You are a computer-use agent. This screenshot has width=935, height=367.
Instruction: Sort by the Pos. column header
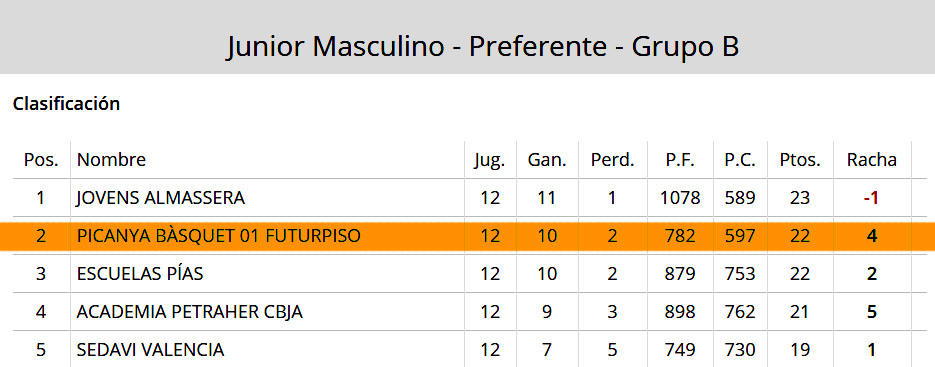pyautogui.click(x=41, y=160)
